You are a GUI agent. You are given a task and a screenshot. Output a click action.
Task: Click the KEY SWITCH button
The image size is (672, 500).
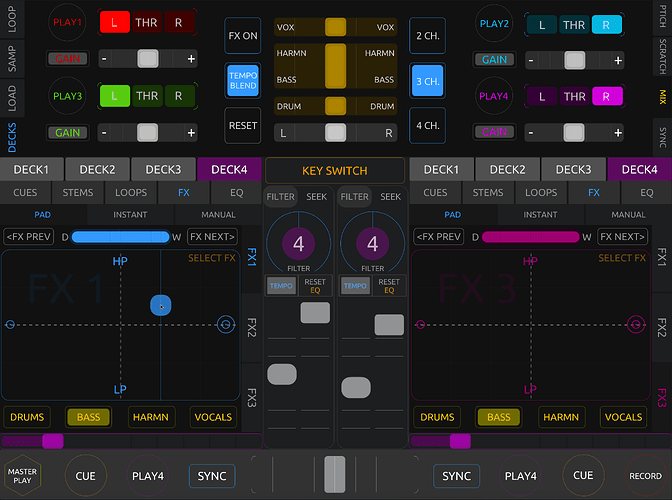point(335,170)
